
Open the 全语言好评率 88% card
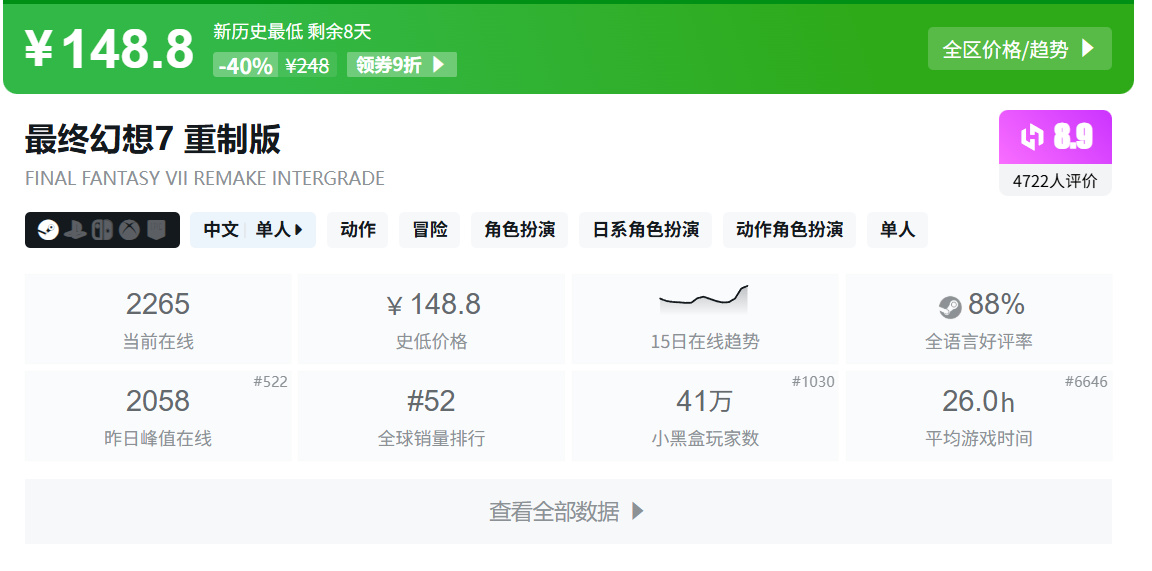click(x=979, y=319)
